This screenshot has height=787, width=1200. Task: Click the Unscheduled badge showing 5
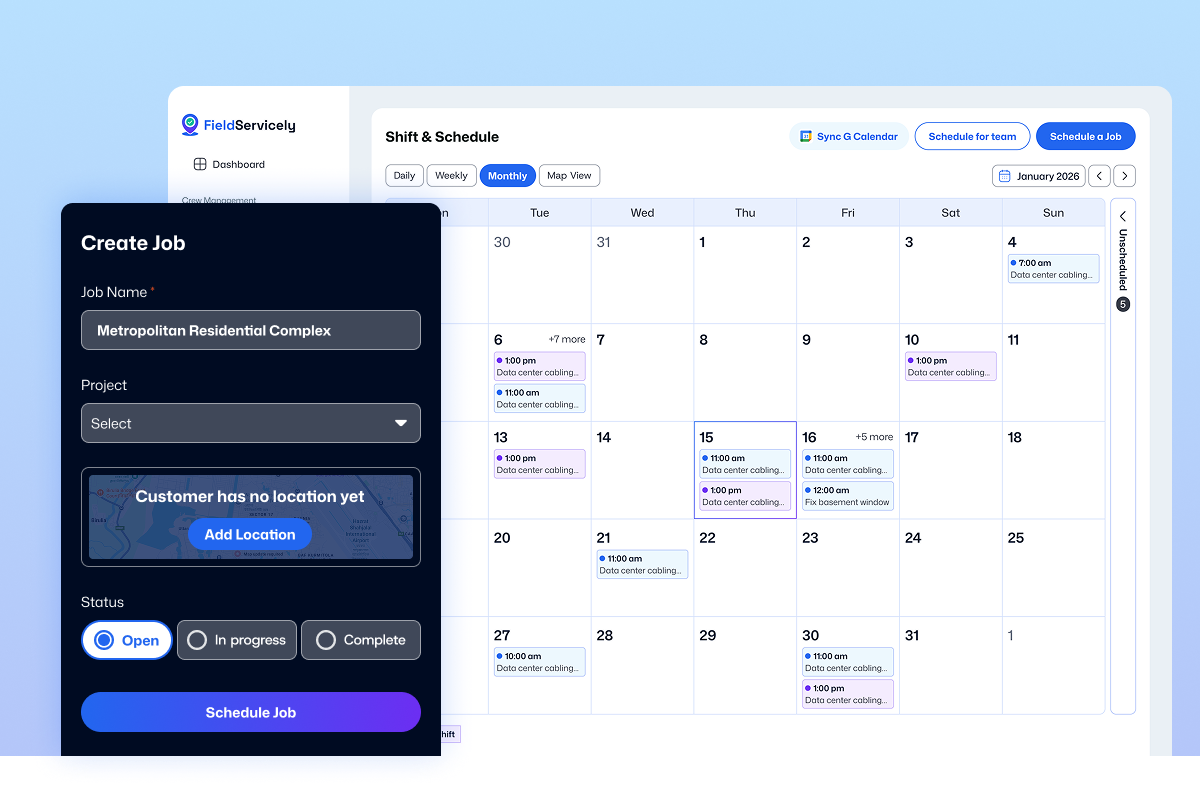[x=1122, y=304]
